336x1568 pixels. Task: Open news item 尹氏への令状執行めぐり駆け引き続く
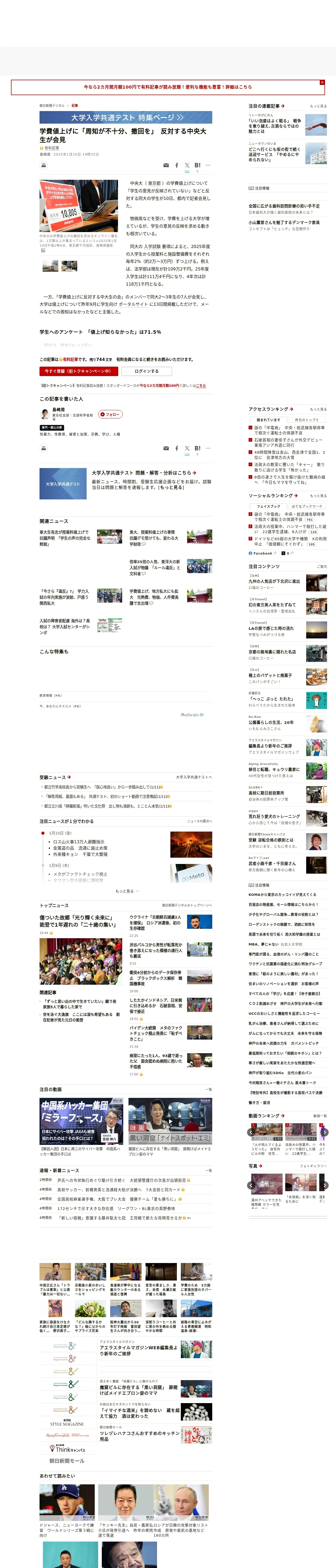click(121, 1180)
